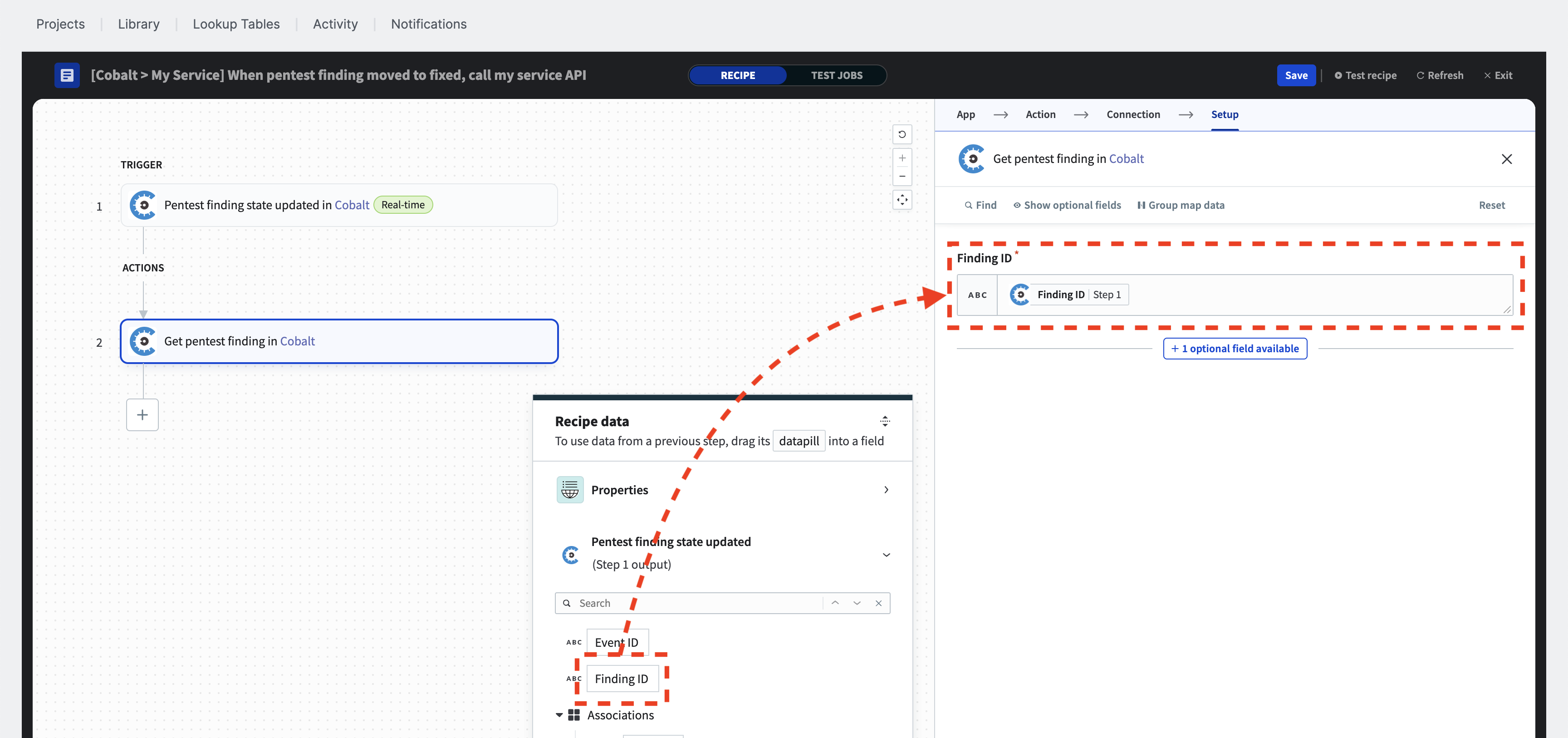Screen dimensions: 1568x738
Task: Select the Setup tab in right panel
Action: point(1225,114)
